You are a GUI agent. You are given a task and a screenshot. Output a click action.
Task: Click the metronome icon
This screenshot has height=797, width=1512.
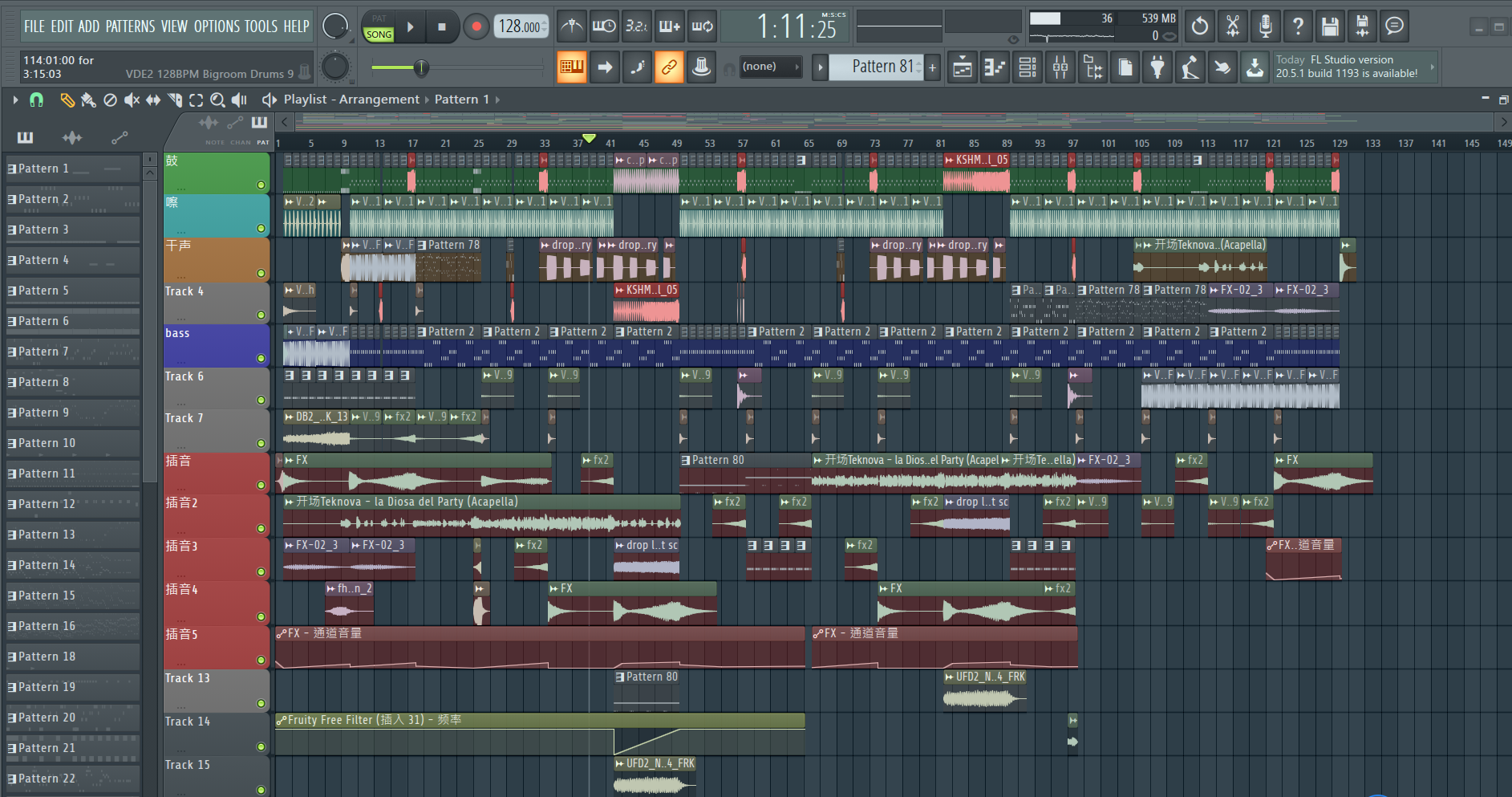(571, 26)
